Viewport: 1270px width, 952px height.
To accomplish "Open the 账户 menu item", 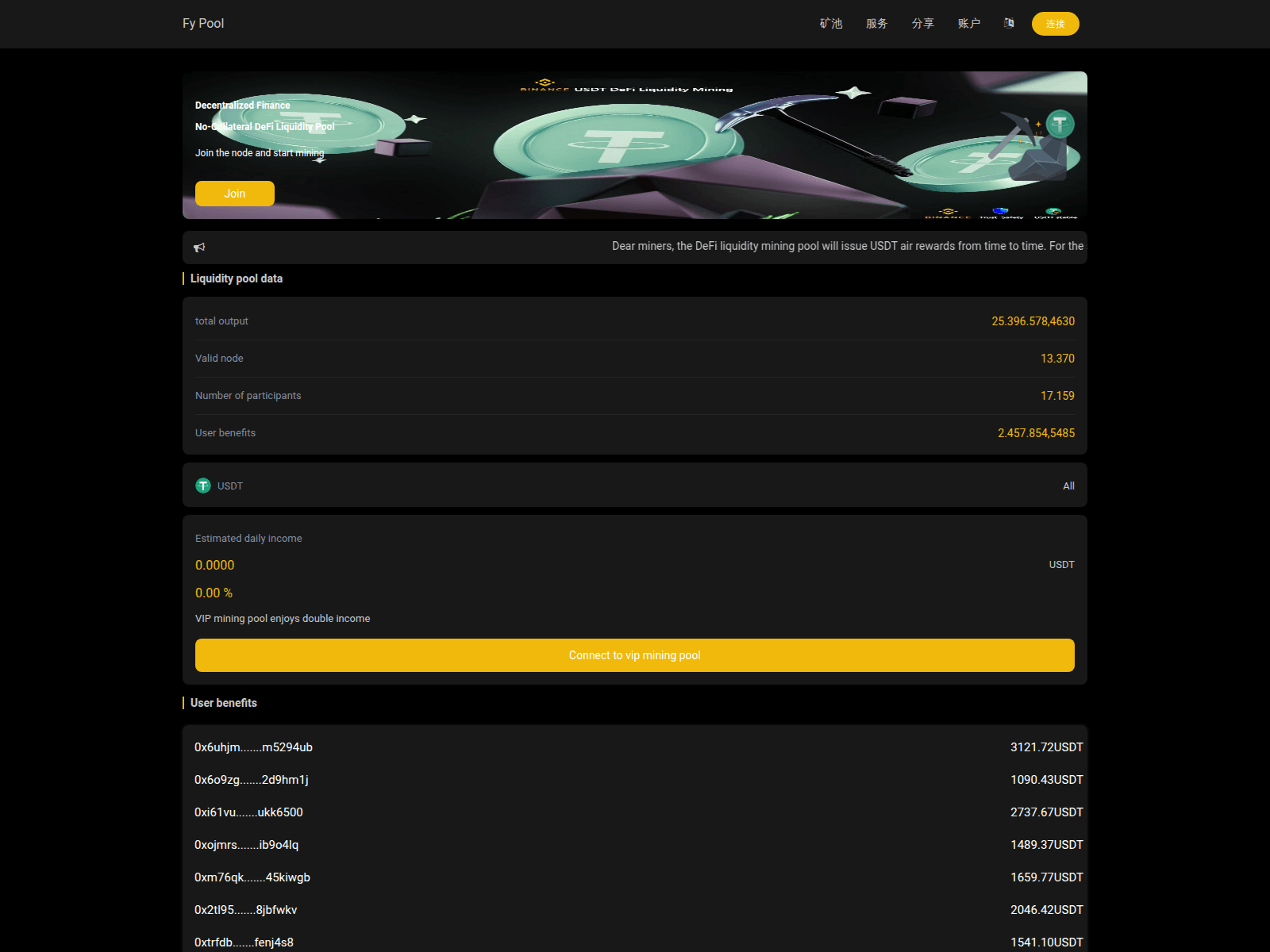I will [x=969, y=24].
